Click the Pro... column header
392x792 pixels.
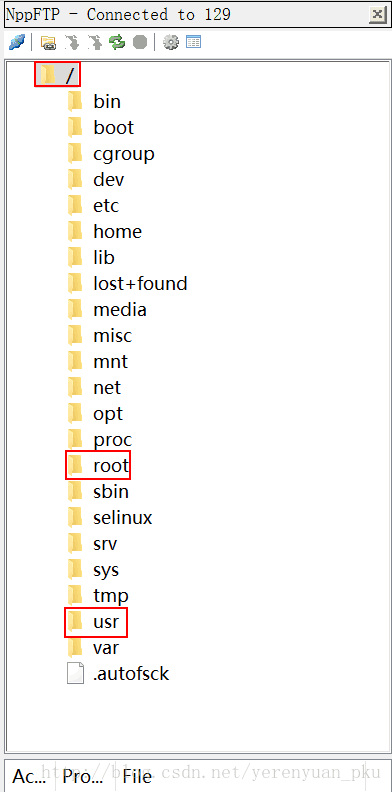[83, 776]
